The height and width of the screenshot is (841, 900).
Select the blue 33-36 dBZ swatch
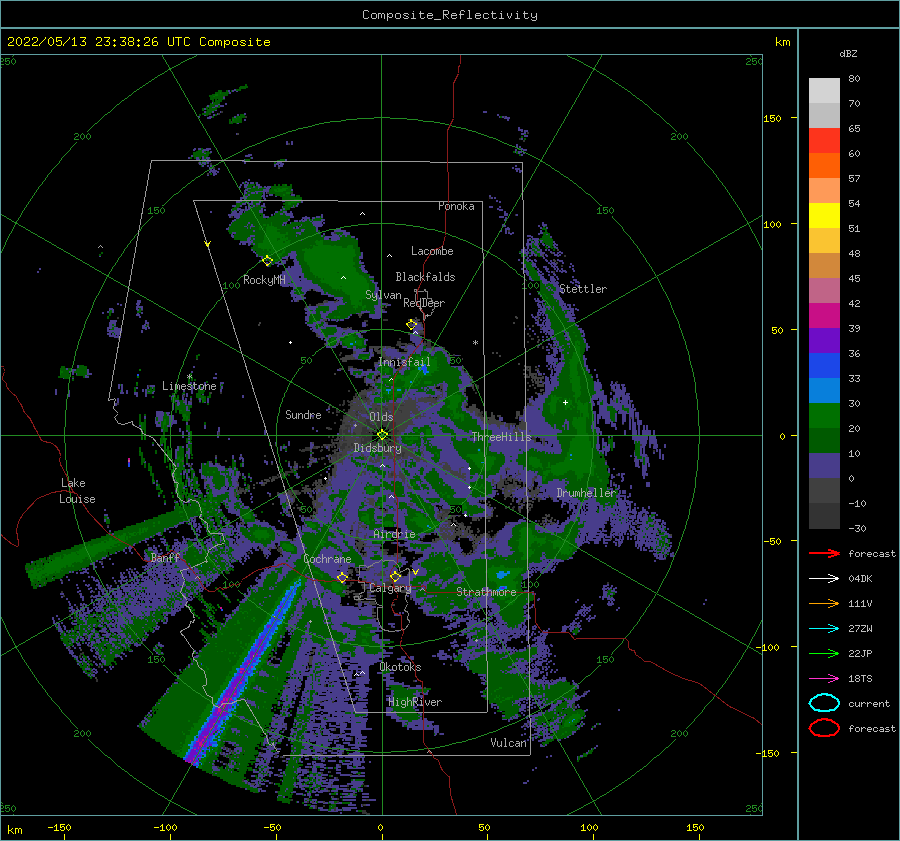tap(824, 366)
